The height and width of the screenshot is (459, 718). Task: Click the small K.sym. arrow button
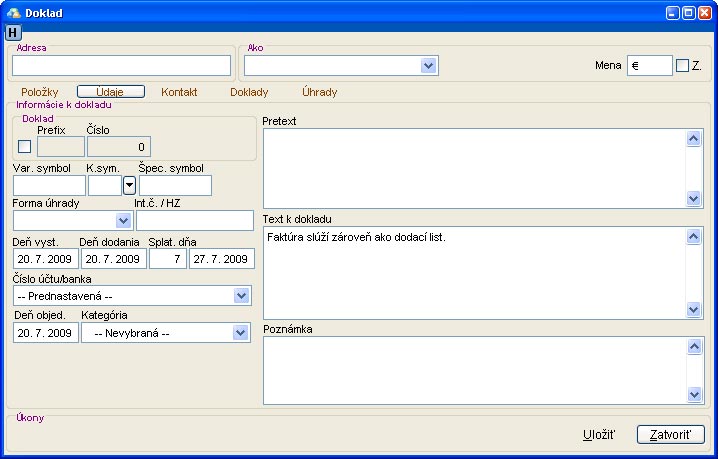(x=129, y=185)
